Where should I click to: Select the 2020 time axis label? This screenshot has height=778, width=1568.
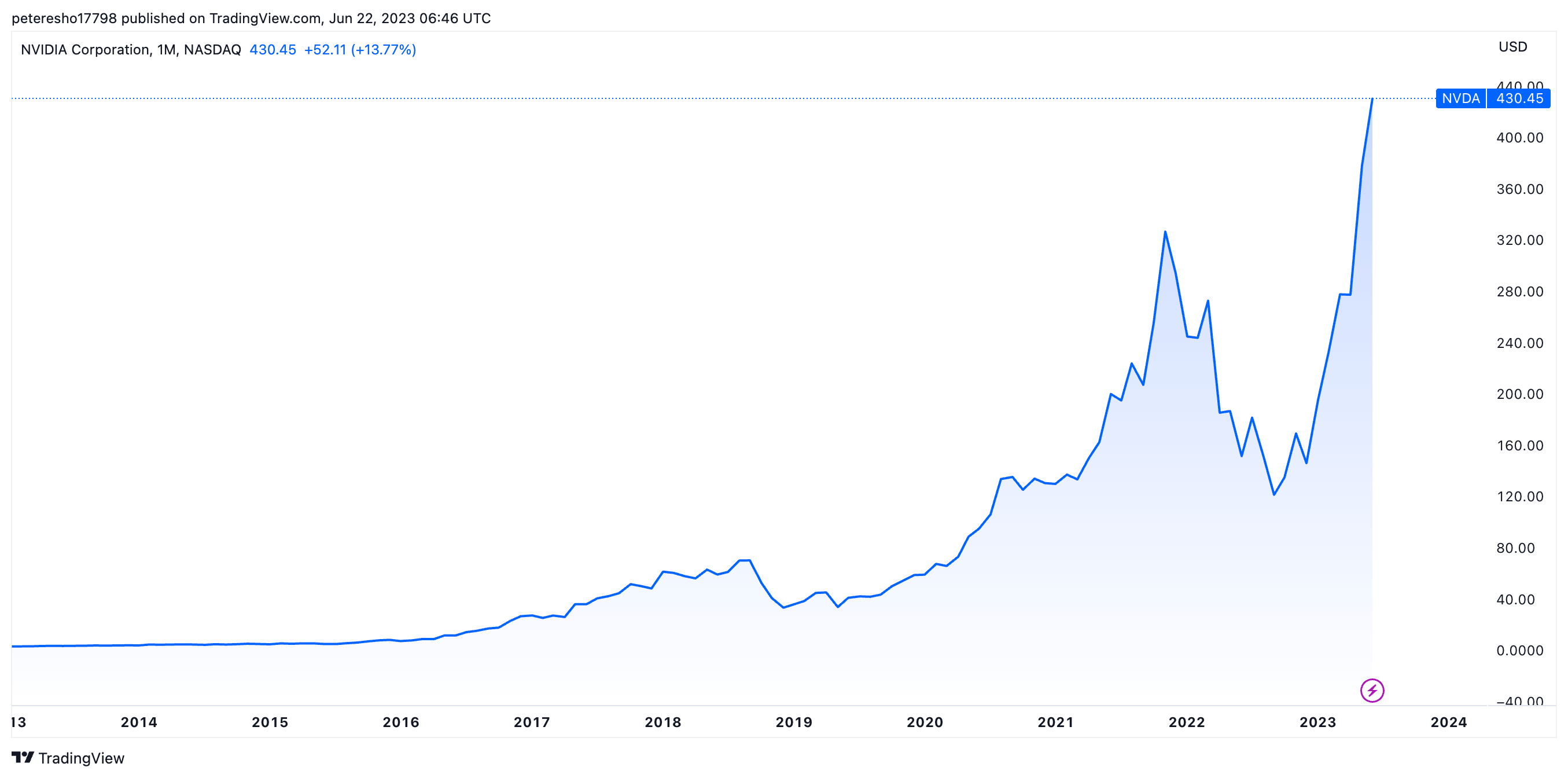click(924, 722)
